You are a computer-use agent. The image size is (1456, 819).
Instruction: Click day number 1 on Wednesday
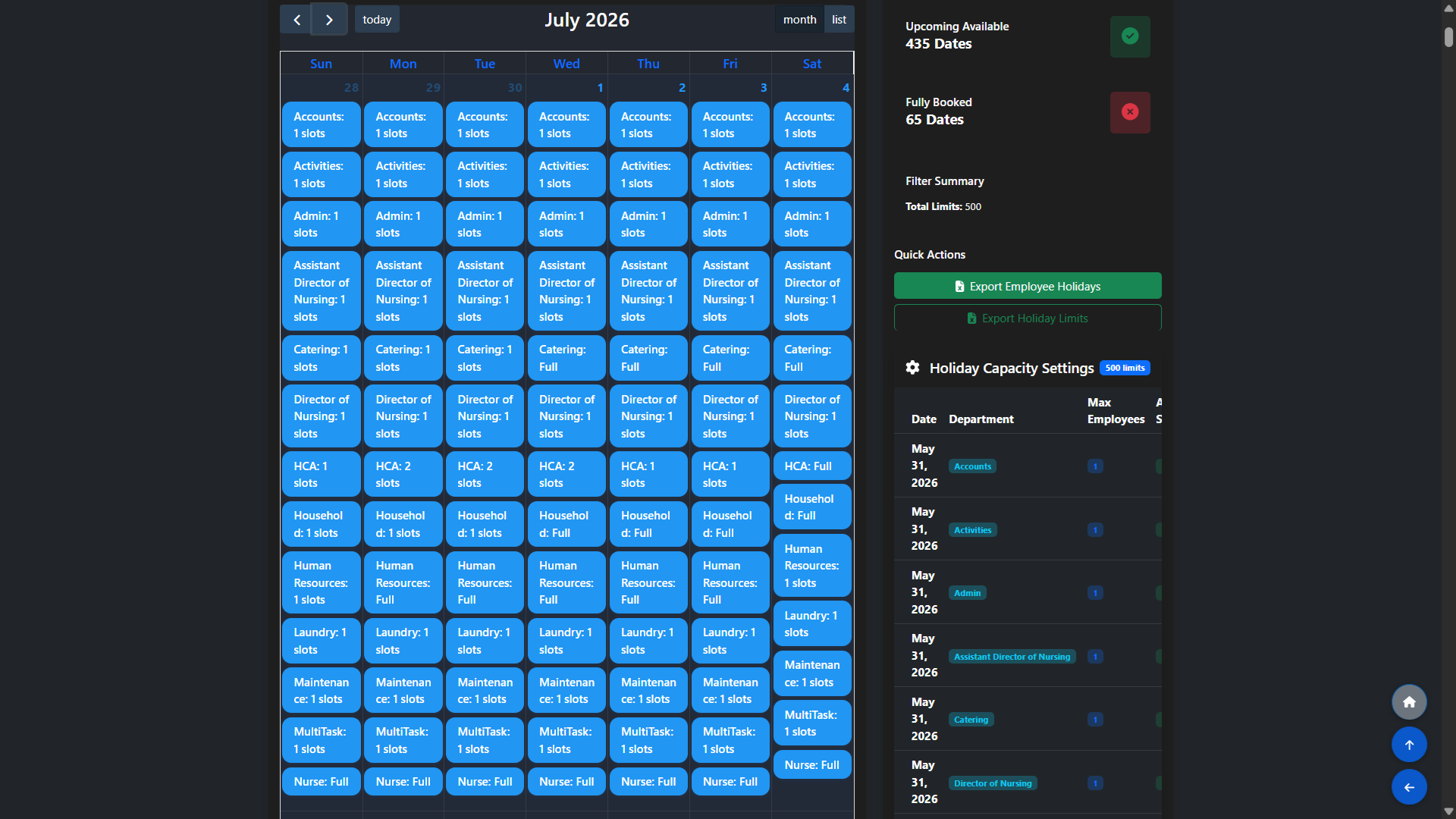tap(600, 87)
